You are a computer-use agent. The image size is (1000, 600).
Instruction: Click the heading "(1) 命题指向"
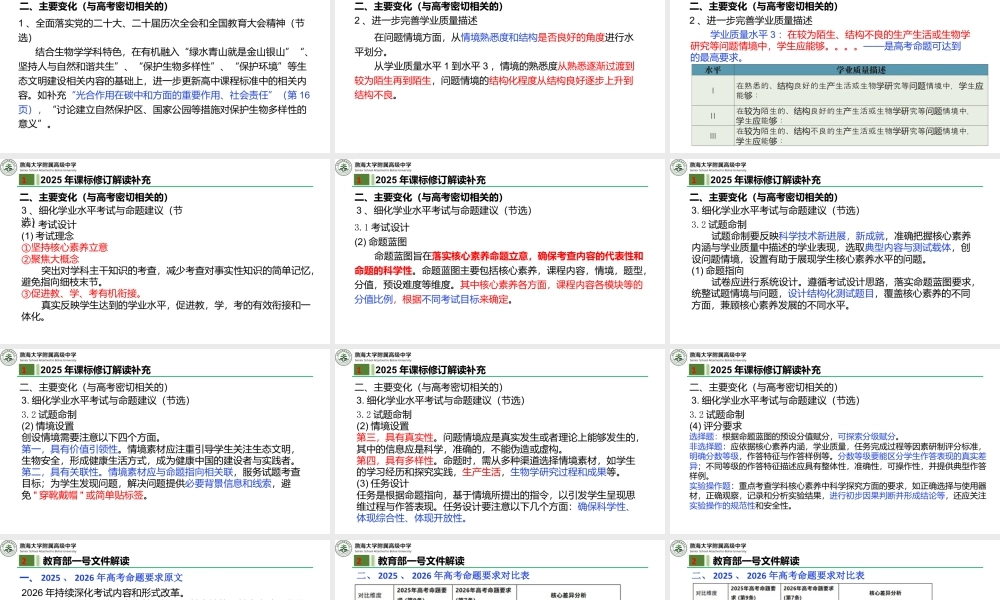[717, 270]
